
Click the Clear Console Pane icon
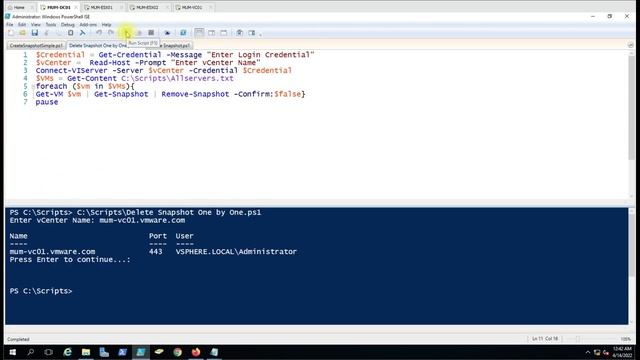coord(82,33)
